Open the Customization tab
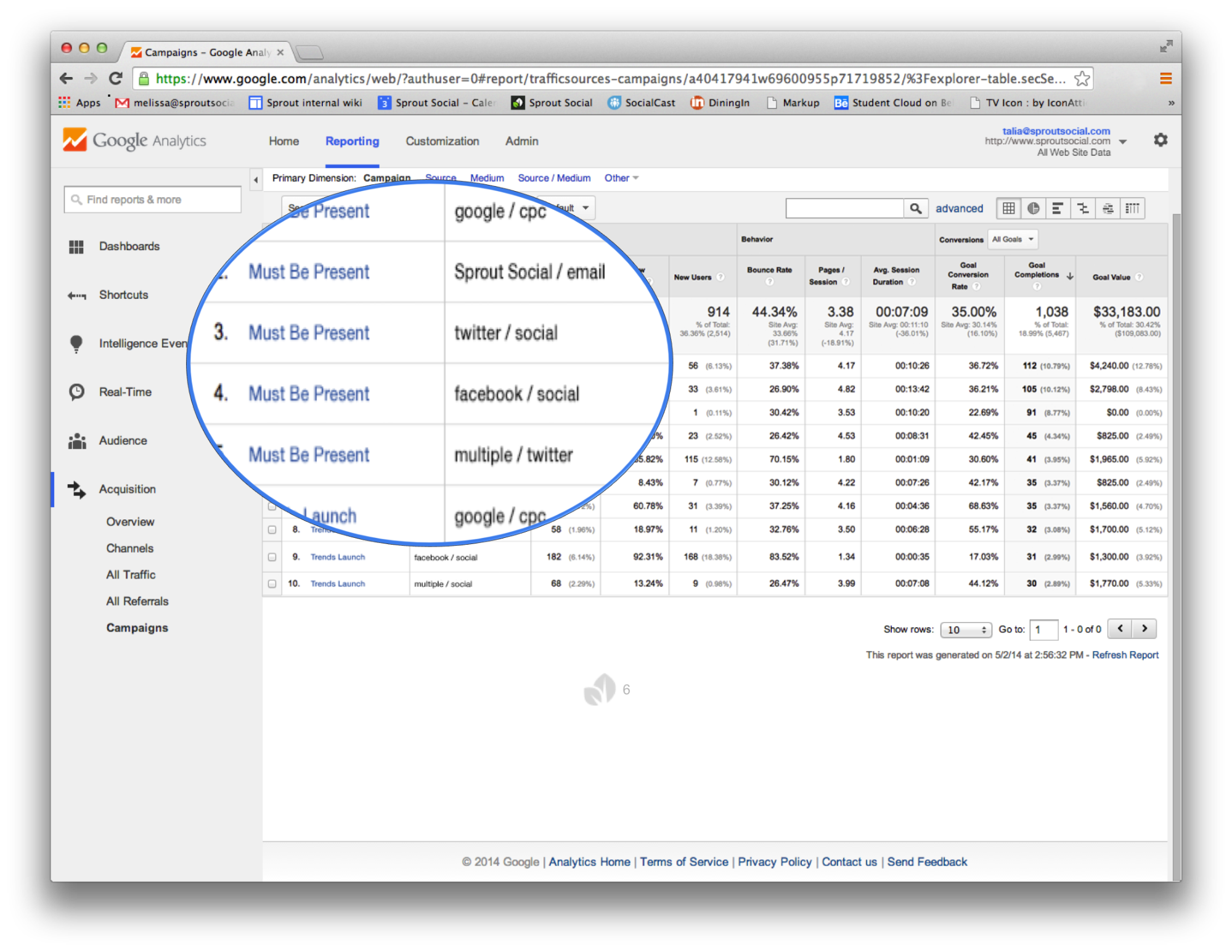 point(442,141)
